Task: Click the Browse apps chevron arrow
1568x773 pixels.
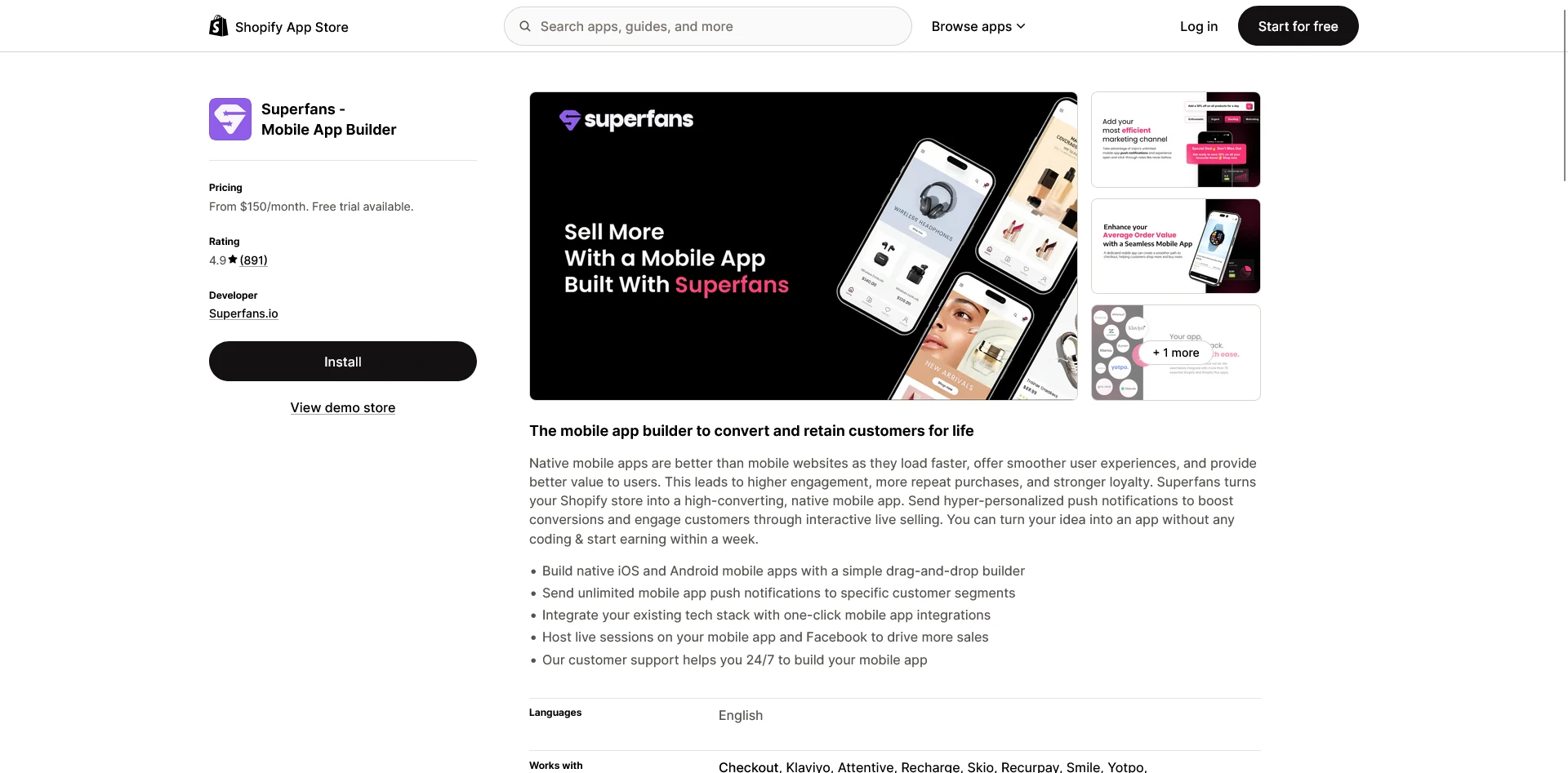Action: [x=1021, y=27]
